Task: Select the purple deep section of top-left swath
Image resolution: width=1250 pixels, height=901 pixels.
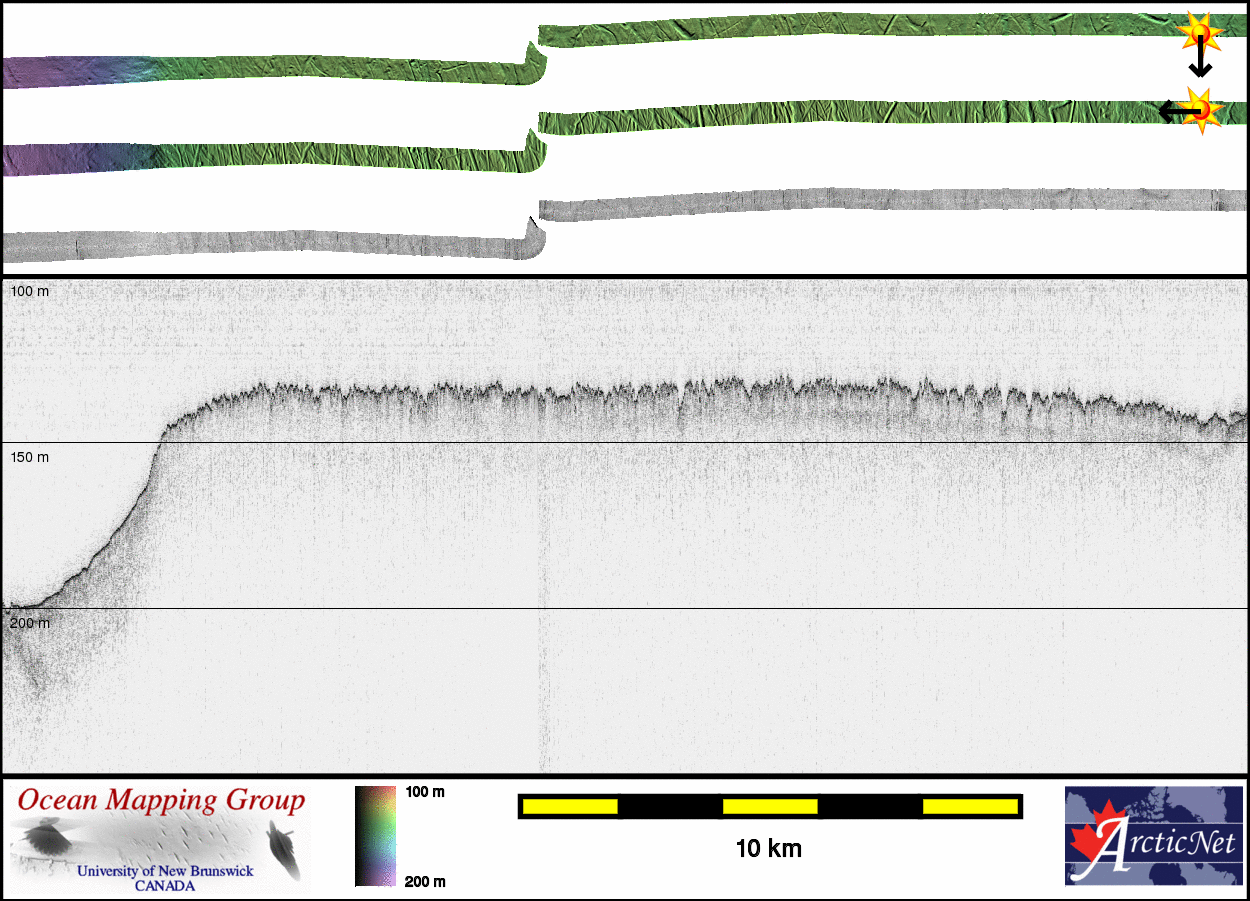Action: click(50, 73)
